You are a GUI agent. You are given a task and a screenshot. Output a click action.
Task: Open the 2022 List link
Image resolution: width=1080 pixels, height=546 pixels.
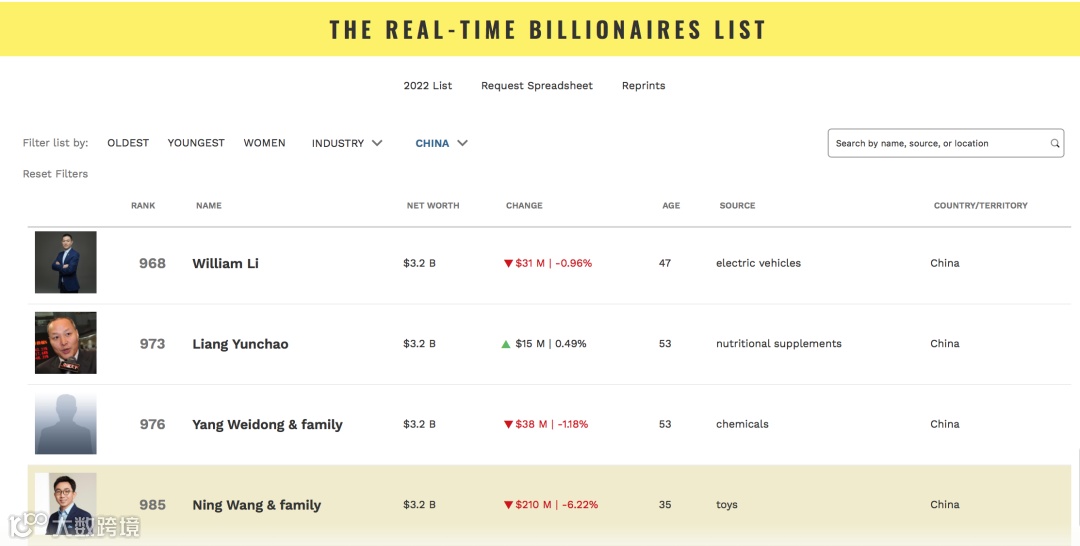428,86
